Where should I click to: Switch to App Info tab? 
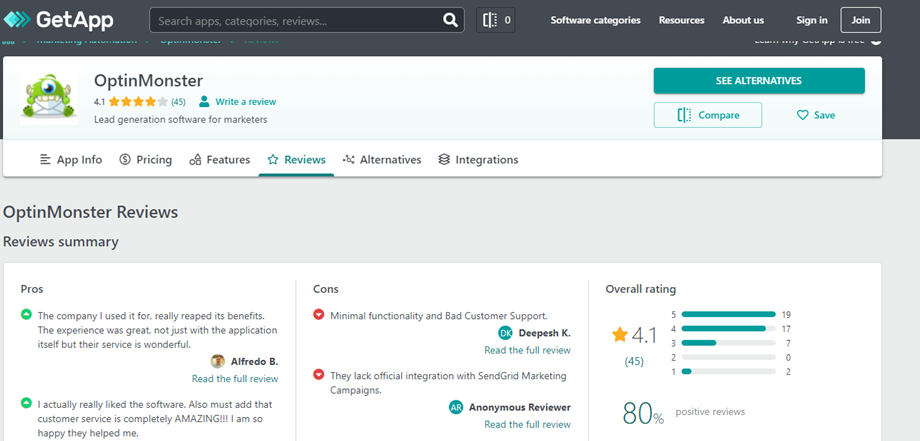(70, 160)
